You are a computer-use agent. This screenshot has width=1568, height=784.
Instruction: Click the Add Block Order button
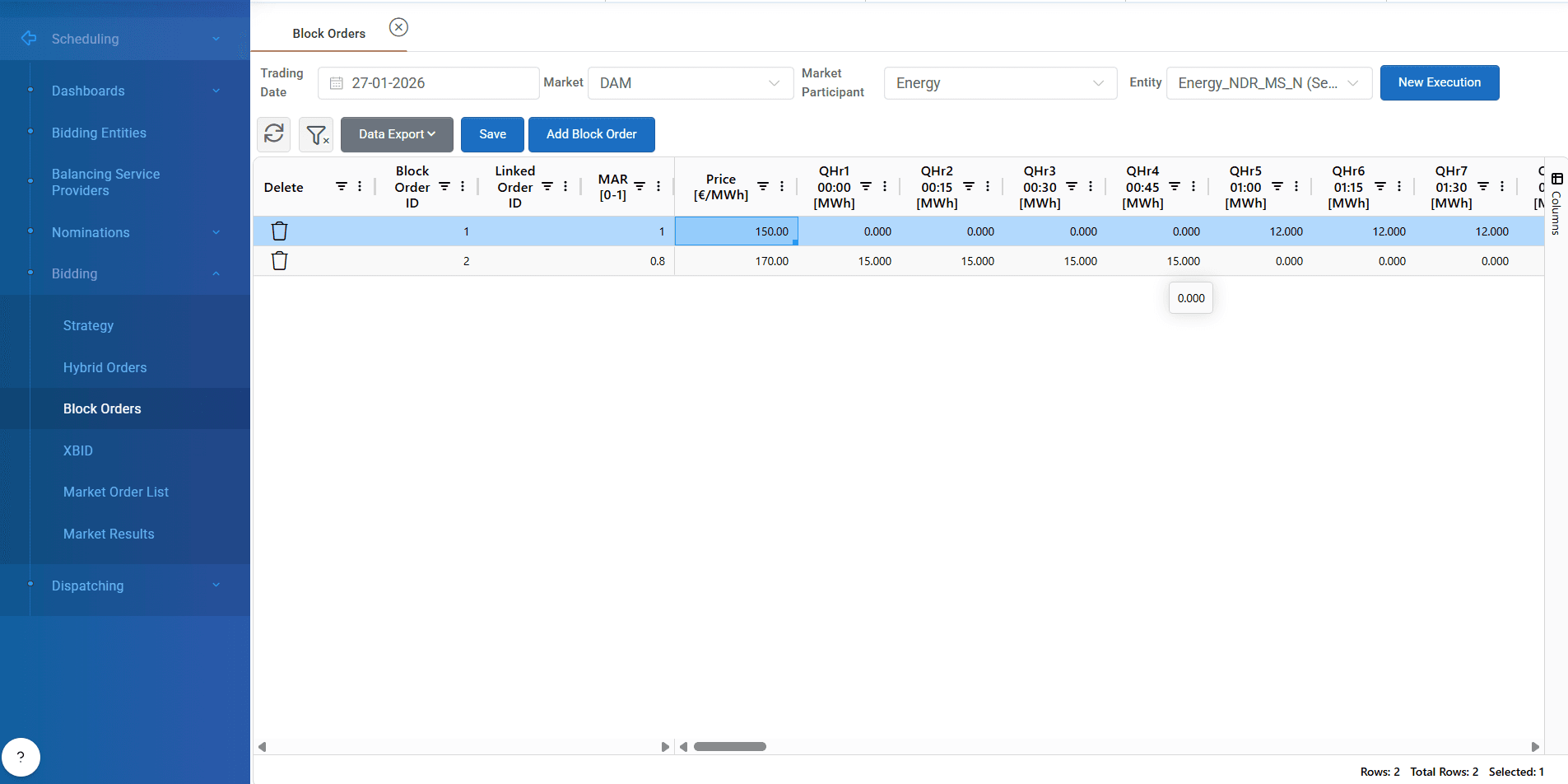coord(592,134)
